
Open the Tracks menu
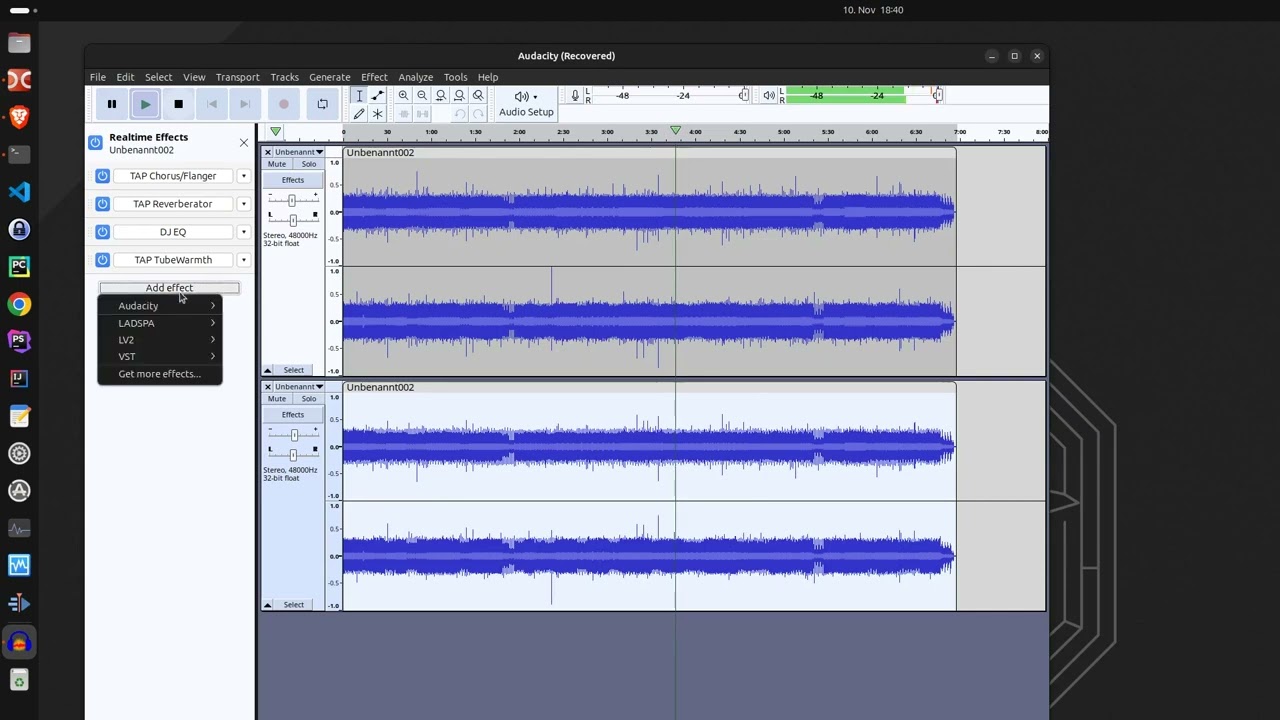(x=284, y=77)
